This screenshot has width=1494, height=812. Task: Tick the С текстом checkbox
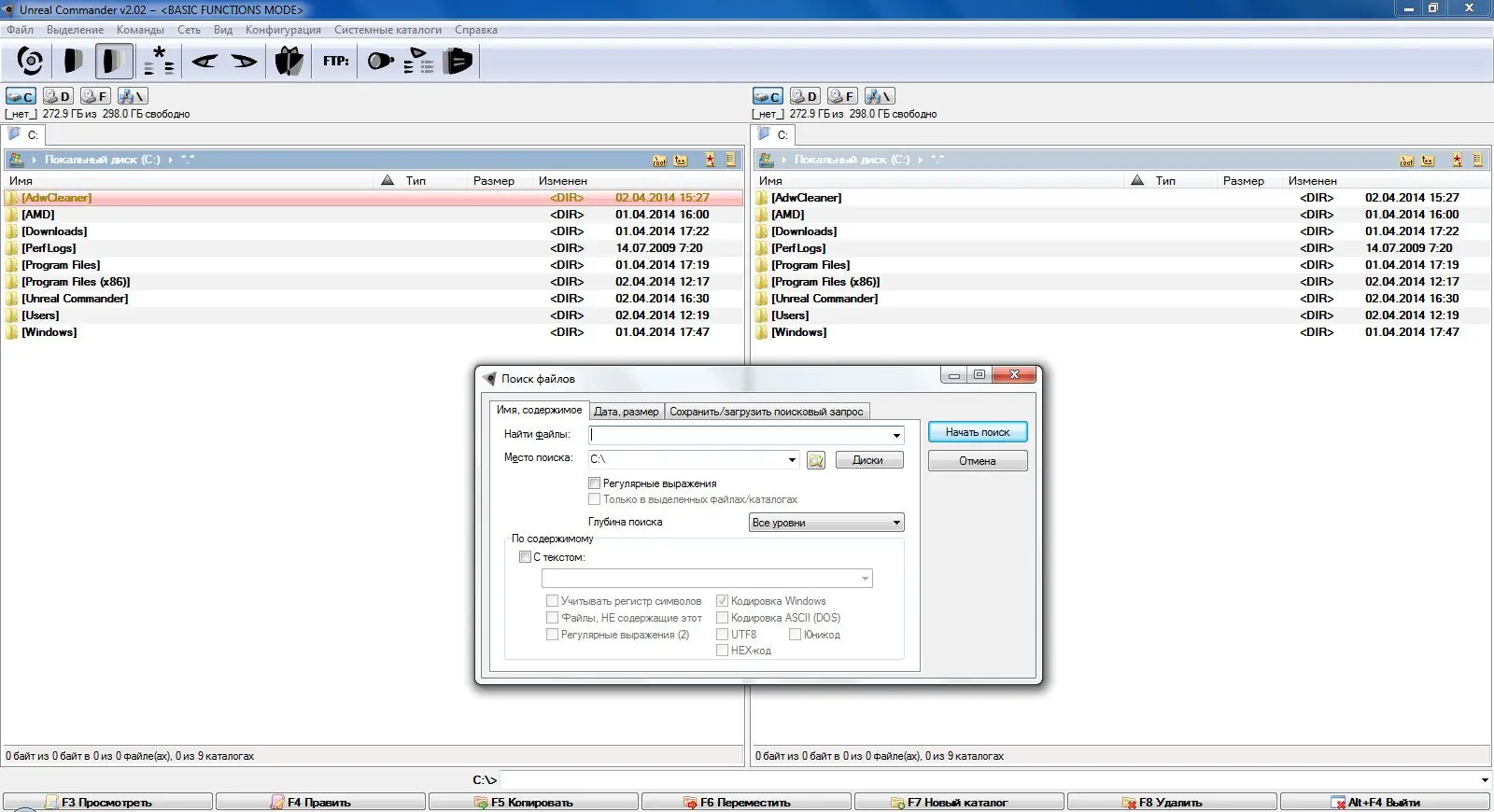point(525,557)
